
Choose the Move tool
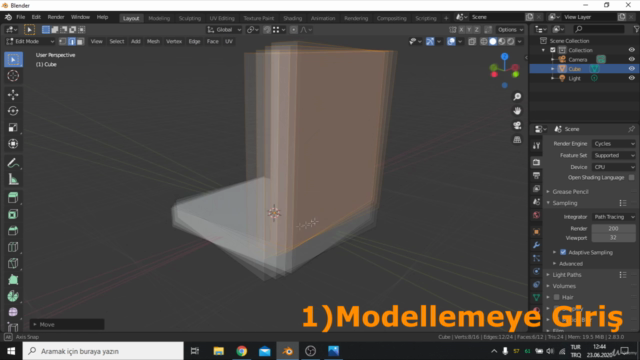pos(13,94)
